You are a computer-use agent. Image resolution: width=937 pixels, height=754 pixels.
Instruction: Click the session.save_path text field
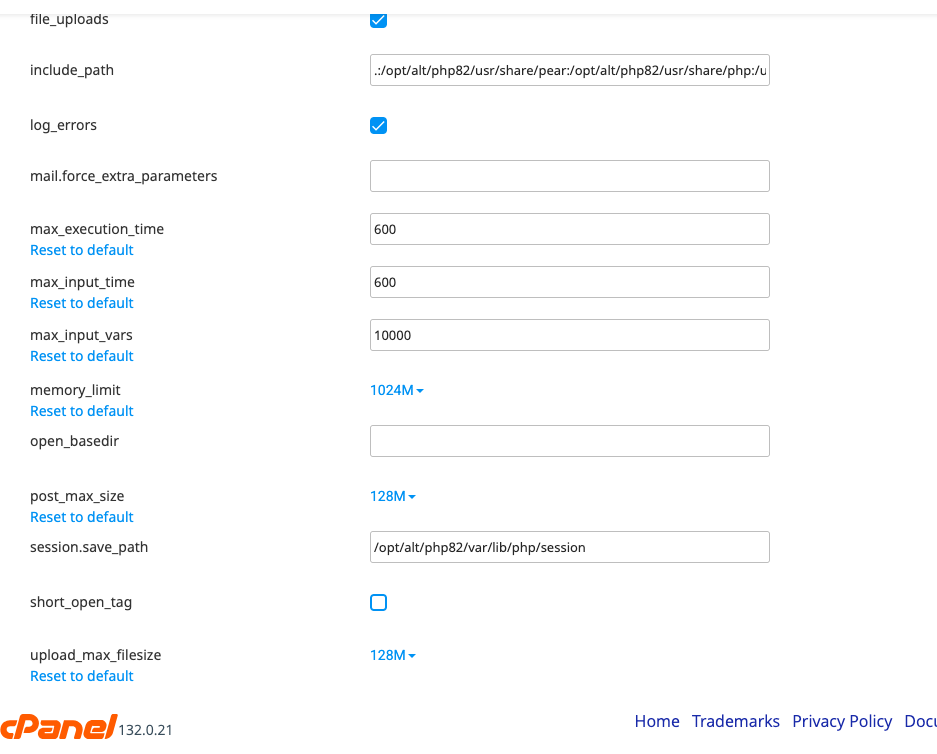coord(569,547)
